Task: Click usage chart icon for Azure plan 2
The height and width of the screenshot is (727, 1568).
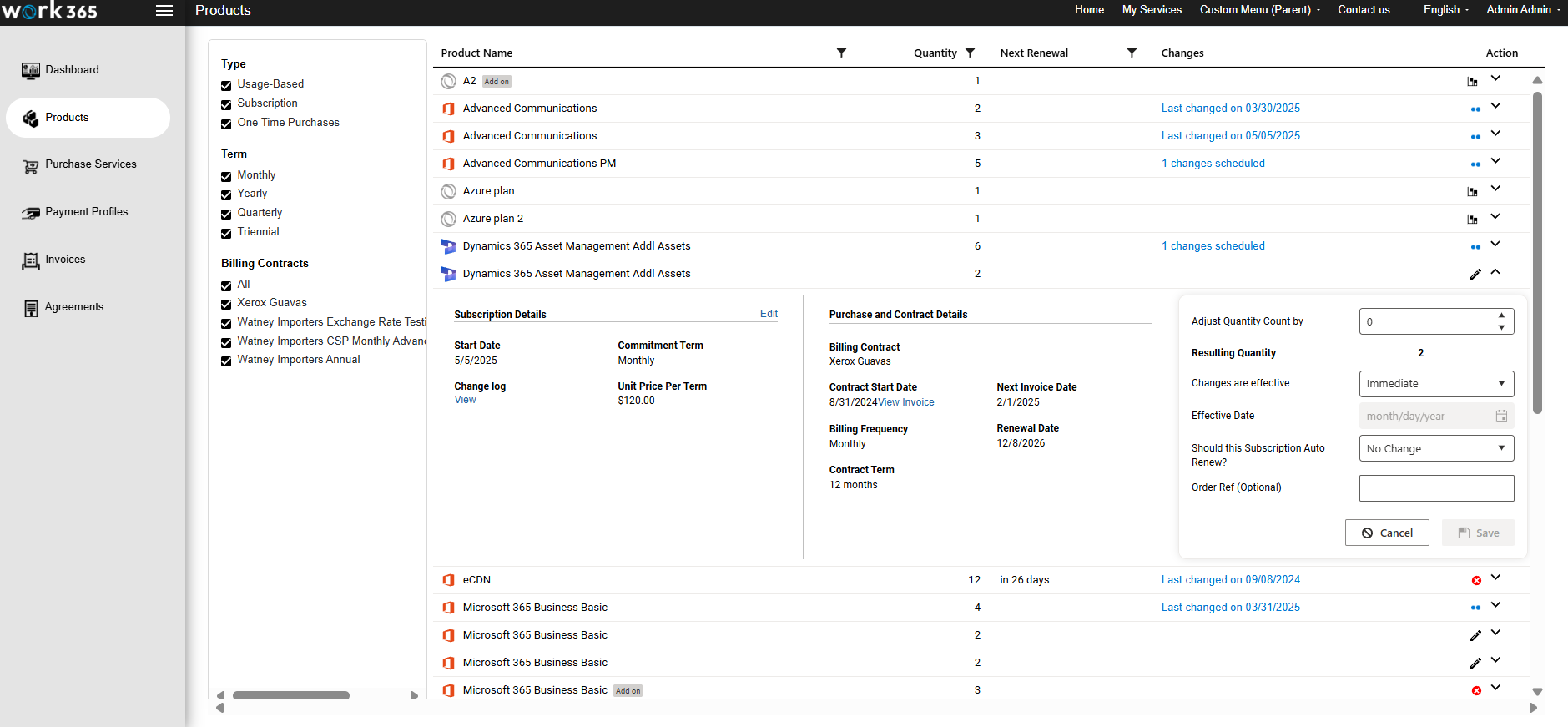Action: tap(1472, 220)
